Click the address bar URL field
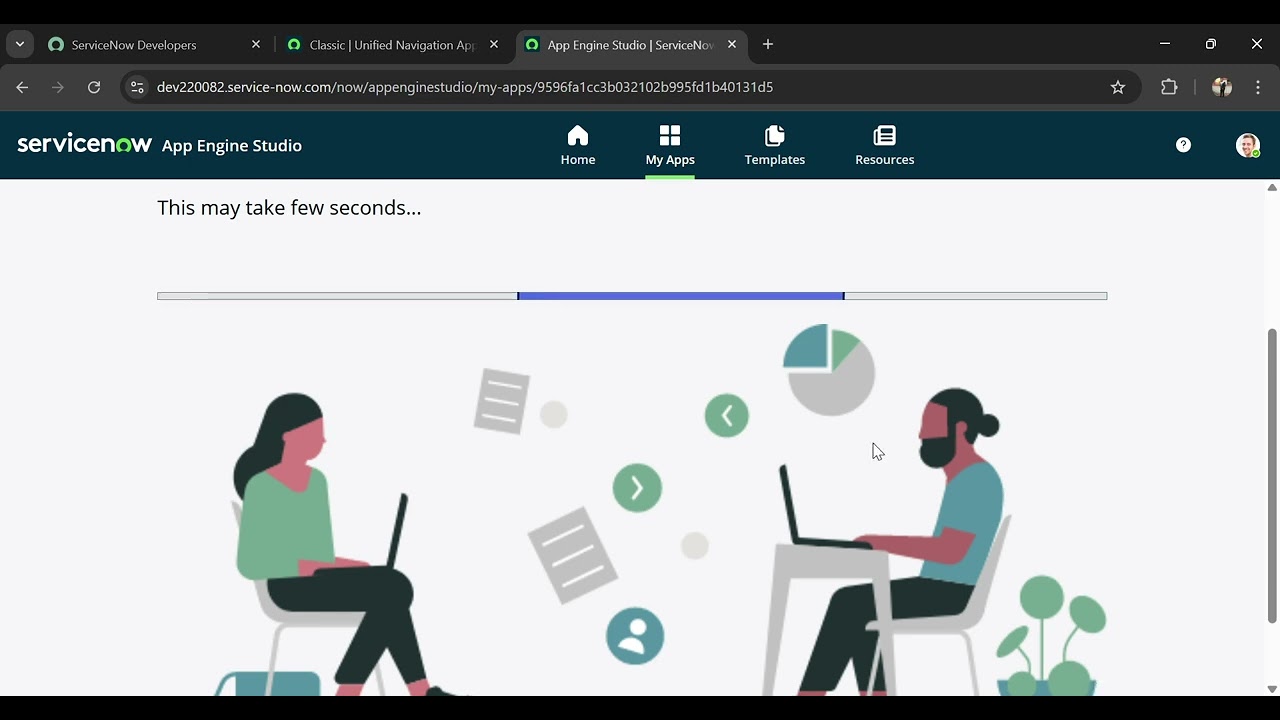The height and width of the screenshot is (720, 1280). 630,87
